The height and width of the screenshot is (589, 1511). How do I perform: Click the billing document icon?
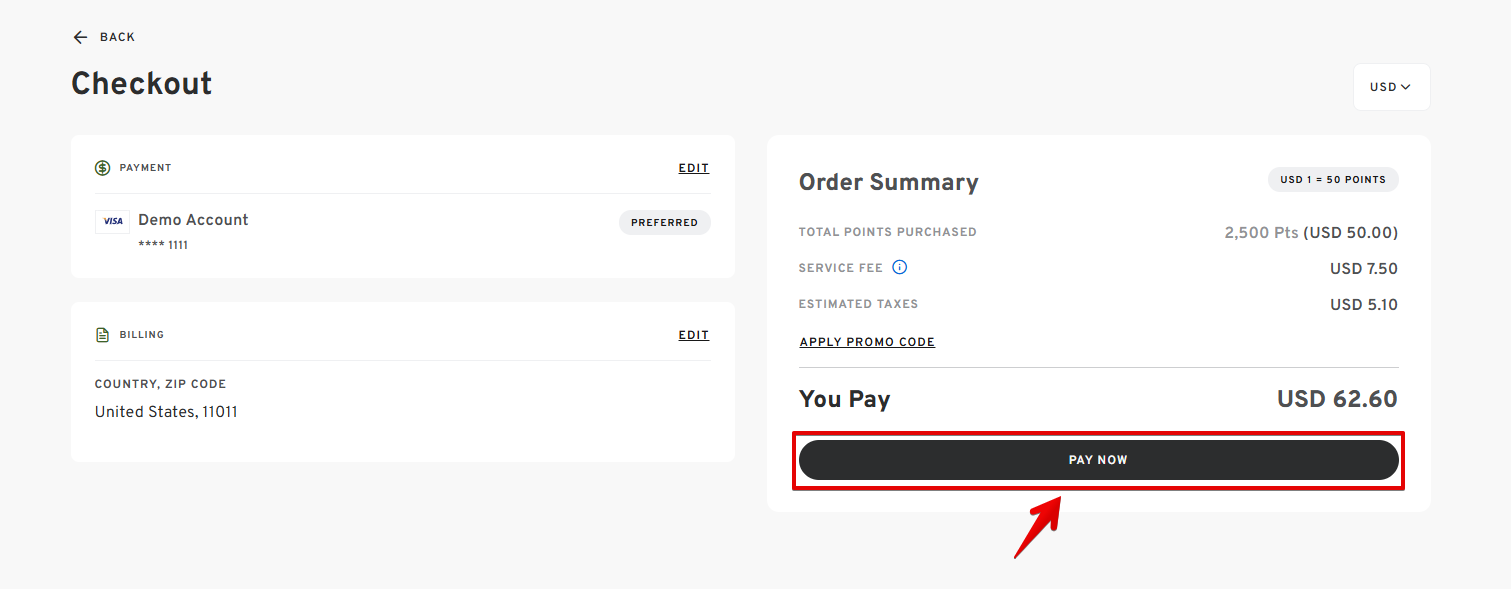[x=103, y=335]
